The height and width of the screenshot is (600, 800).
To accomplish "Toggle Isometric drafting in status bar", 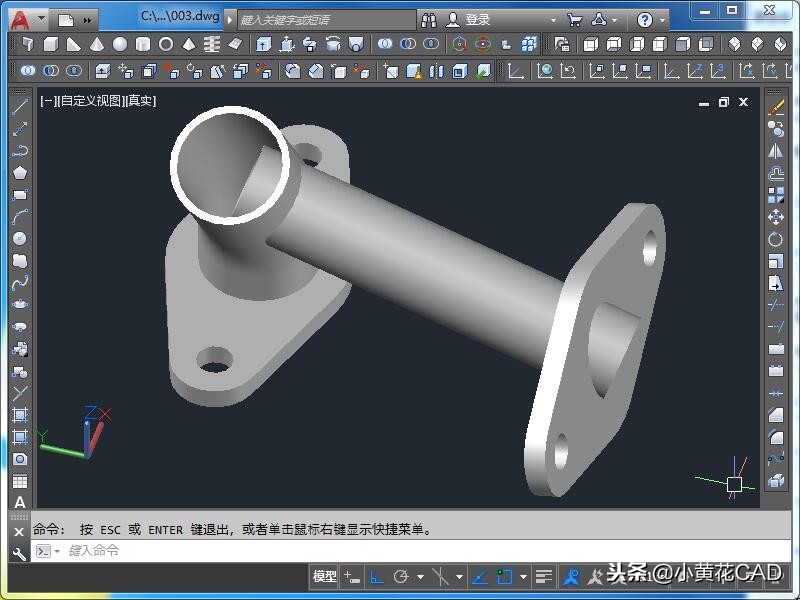I will 440,577.
